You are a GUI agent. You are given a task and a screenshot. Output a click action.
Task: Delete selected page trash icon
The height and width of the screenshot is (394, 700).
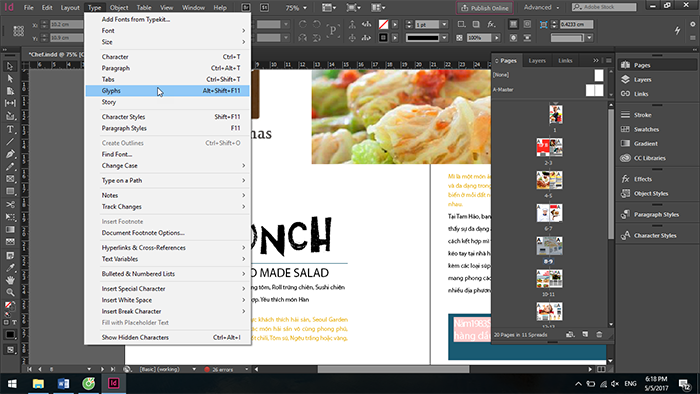(599, 334)
